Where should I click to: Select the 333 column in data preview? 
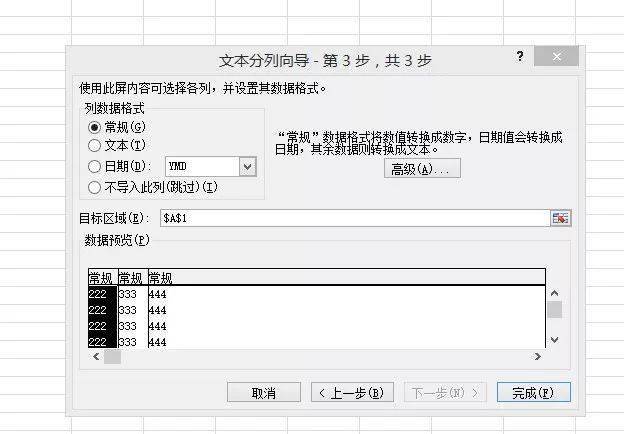click(131, 310)
